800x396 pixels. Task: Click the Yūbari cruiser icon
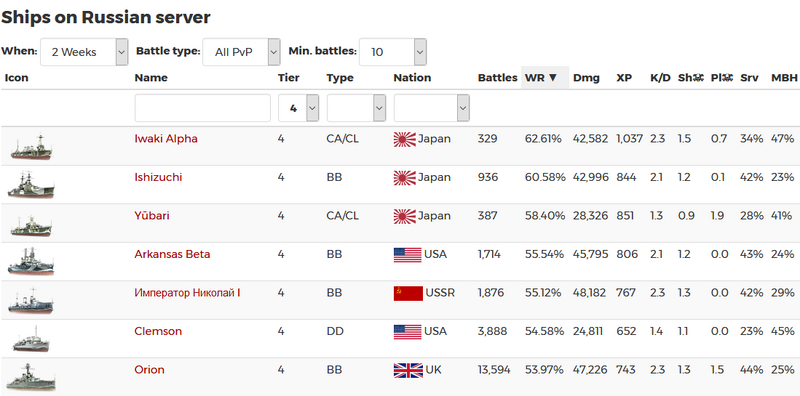(31, 226)
